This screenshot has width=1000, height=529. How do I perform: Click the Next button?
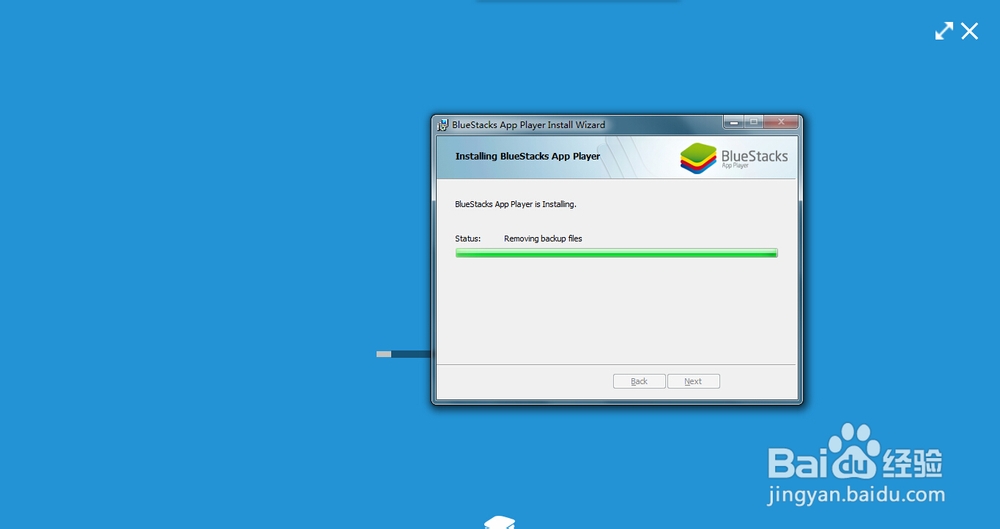pos(693,381)
